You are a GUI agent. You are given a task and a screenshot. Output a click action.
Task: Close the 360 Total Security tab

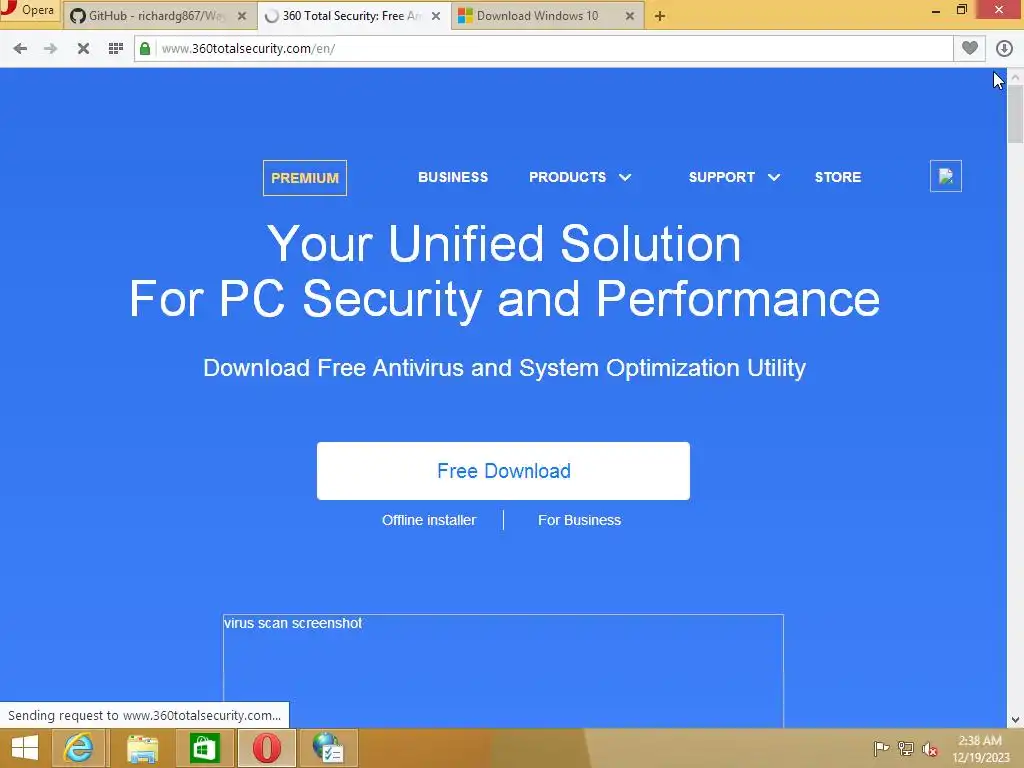coord(436,16)
